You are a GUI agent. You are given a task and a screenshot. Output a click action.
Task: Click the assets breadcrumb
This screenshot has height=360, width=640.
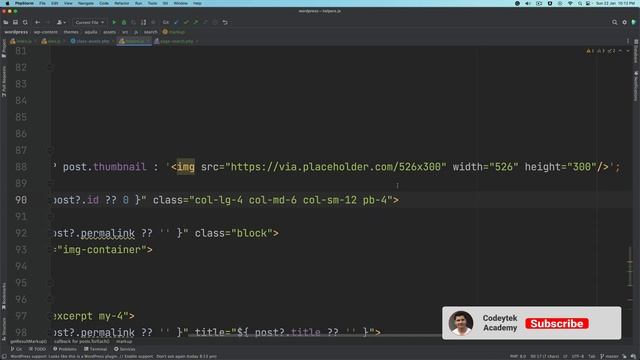(109, 32)
